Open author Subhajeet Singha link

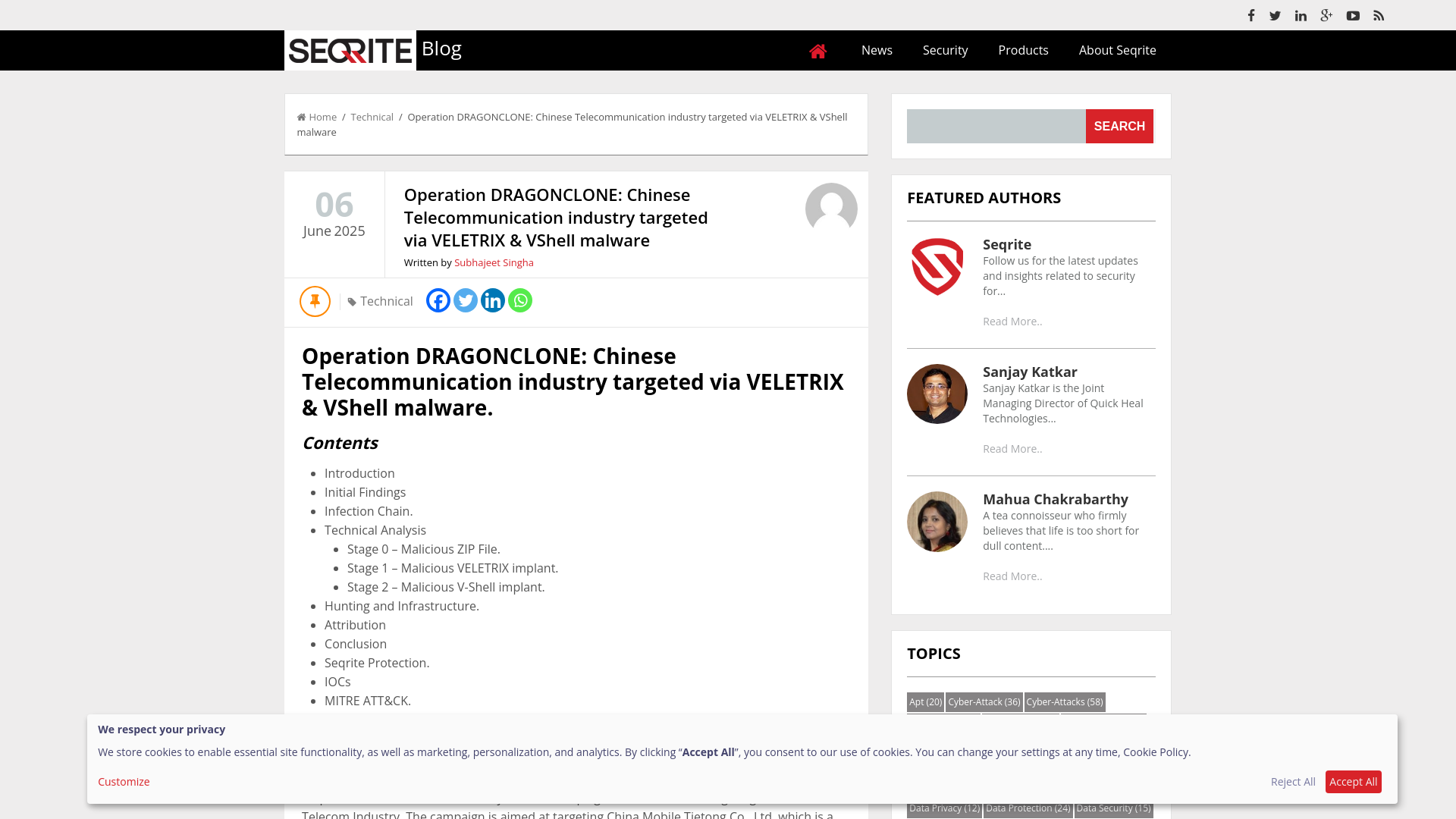(494, 262)
